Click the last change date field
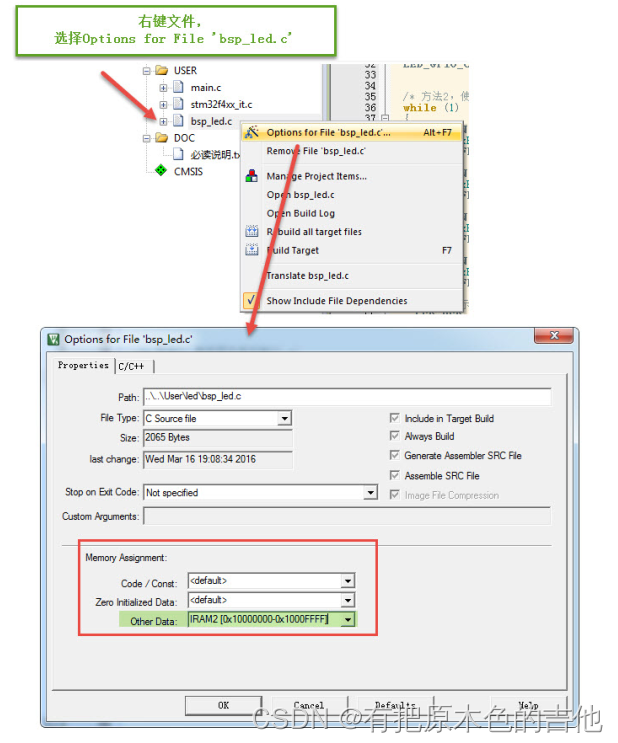618x743 pixels. click(x=218, y=459)
